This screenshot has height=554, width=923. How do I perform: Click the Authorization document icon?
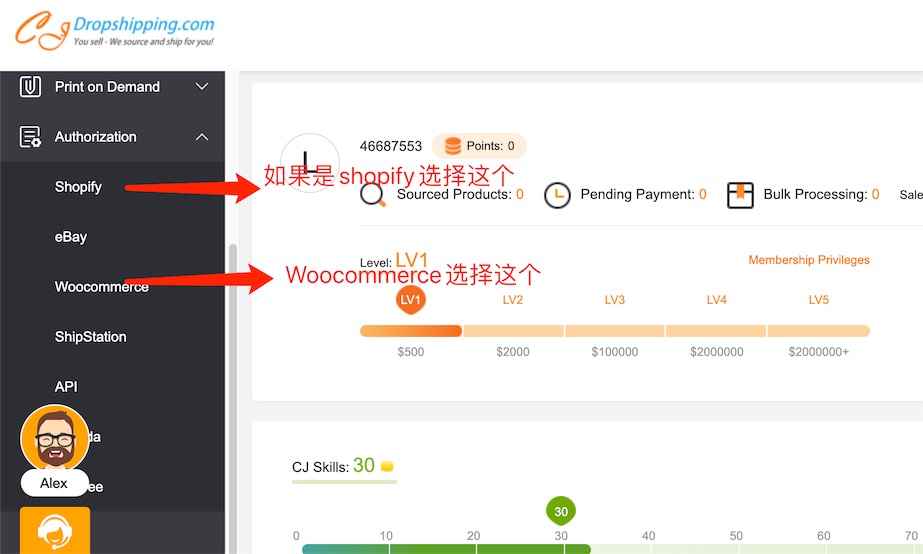30,137
